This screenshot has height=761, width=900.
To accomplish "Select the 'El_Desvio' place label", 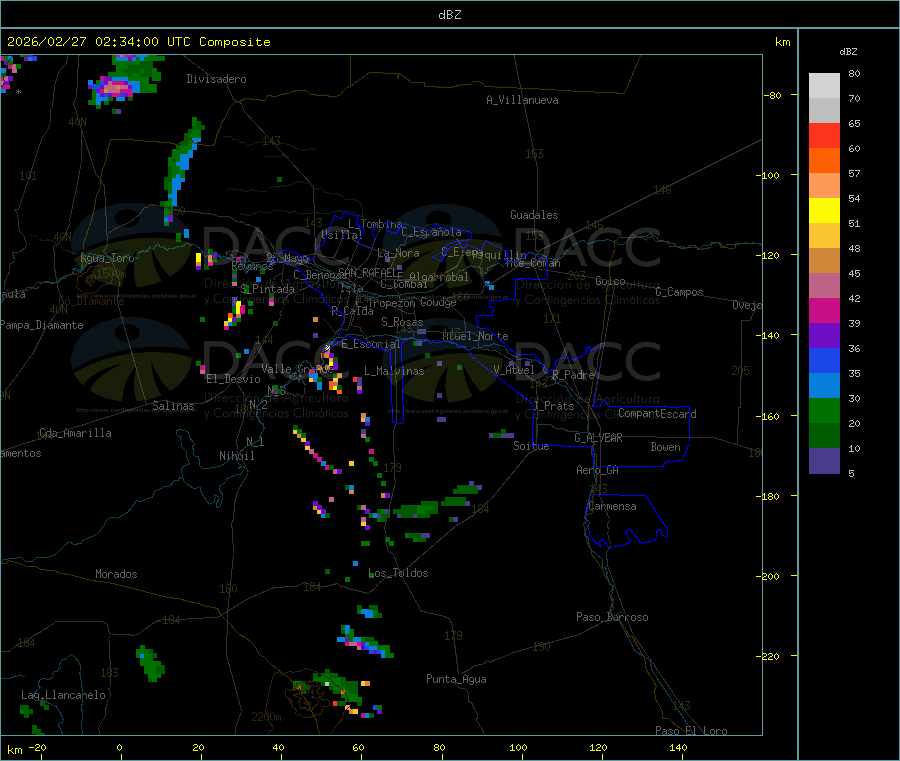I will pos(233,379).
